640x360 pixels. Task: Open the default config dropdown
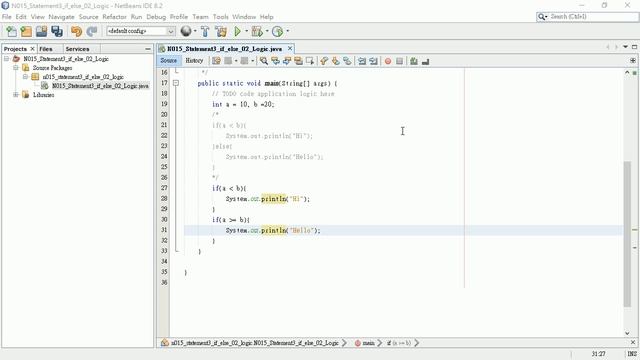click(x=171, y=31)
